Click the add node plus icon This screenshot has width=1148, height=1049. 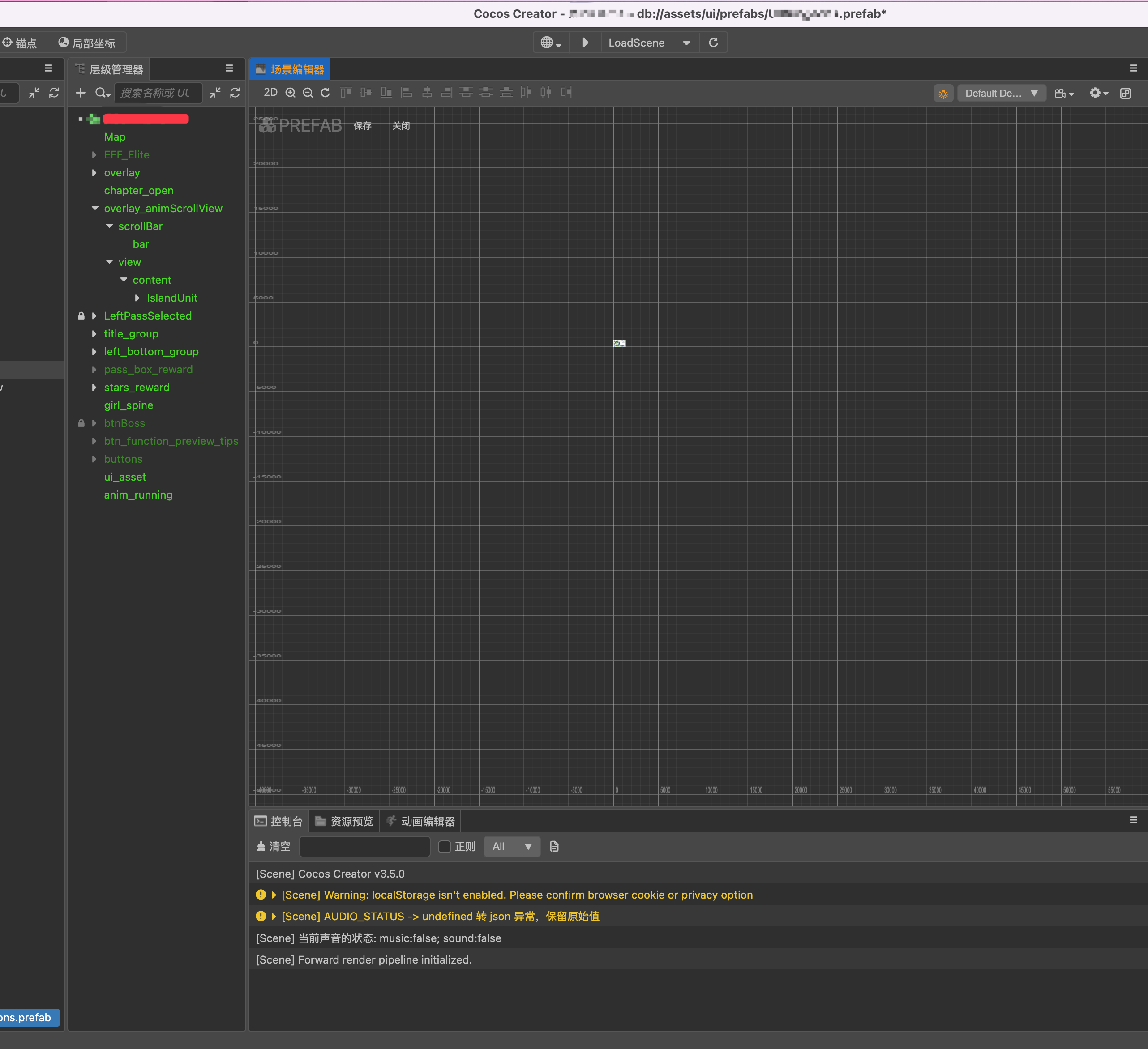(x=80, y=93)
